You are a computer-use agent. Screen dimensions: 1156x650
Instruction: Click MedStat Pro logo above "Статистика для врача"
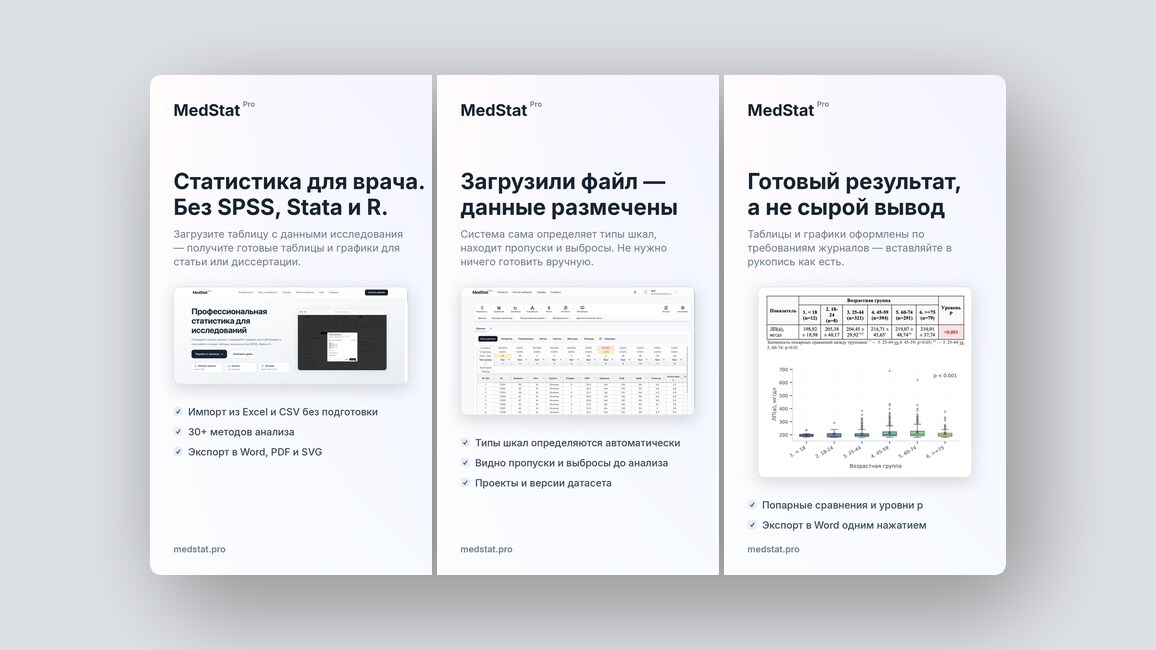[214, 109]
